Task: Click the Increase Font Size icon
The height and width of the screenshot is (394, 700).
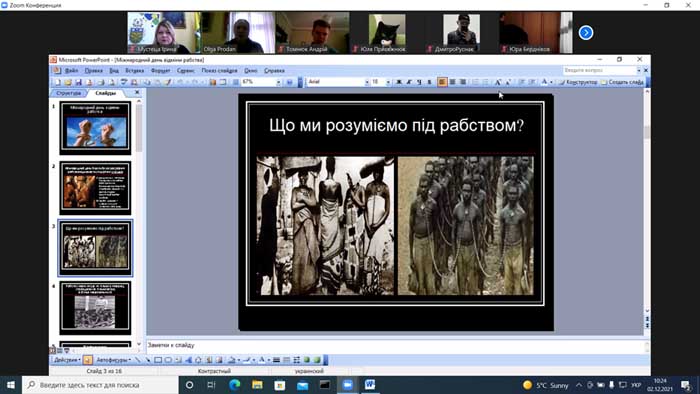Action: [498, 82]
